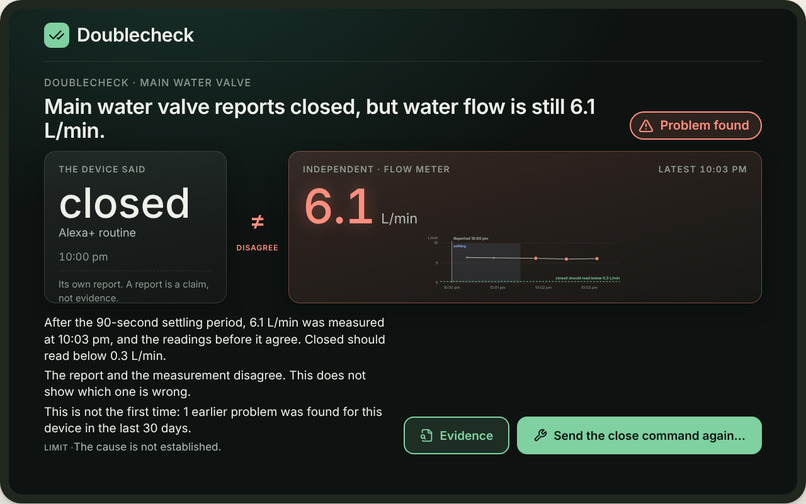Image resolution: width=806 pixels, height=504 pixels.
Task: Click 'closed should read below 0.3 L/min' threshold label
Action: [588, 278]
